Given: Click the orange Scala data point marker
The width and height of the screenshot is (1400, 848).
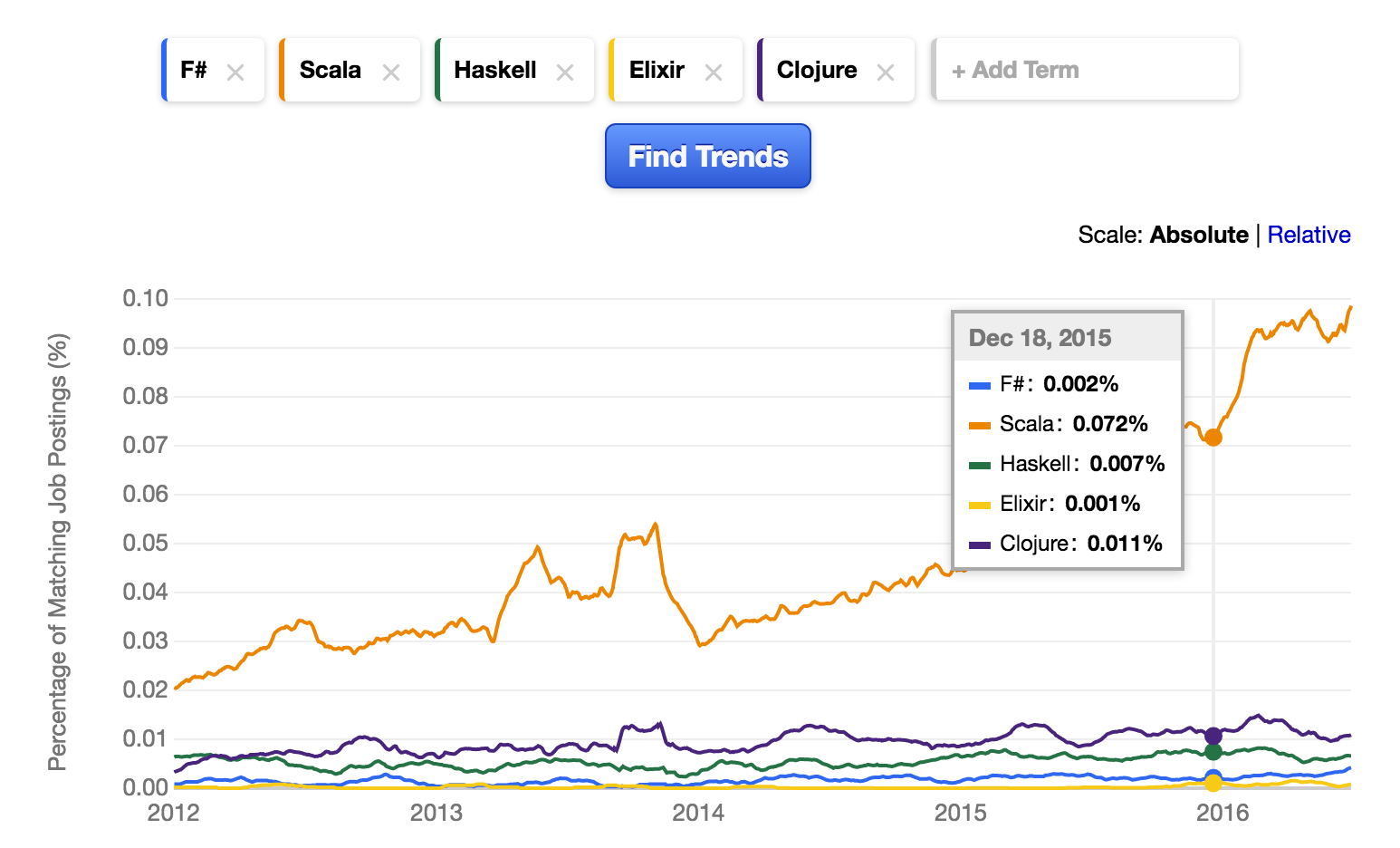Looking at the screenshot, I should 1213,438.
